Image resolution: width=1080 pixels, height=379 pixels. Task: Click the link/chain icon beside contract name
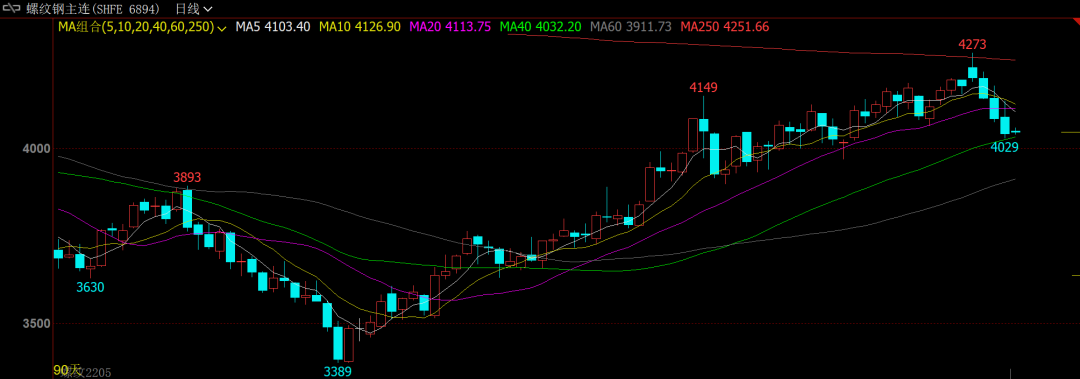coord(12,9)
